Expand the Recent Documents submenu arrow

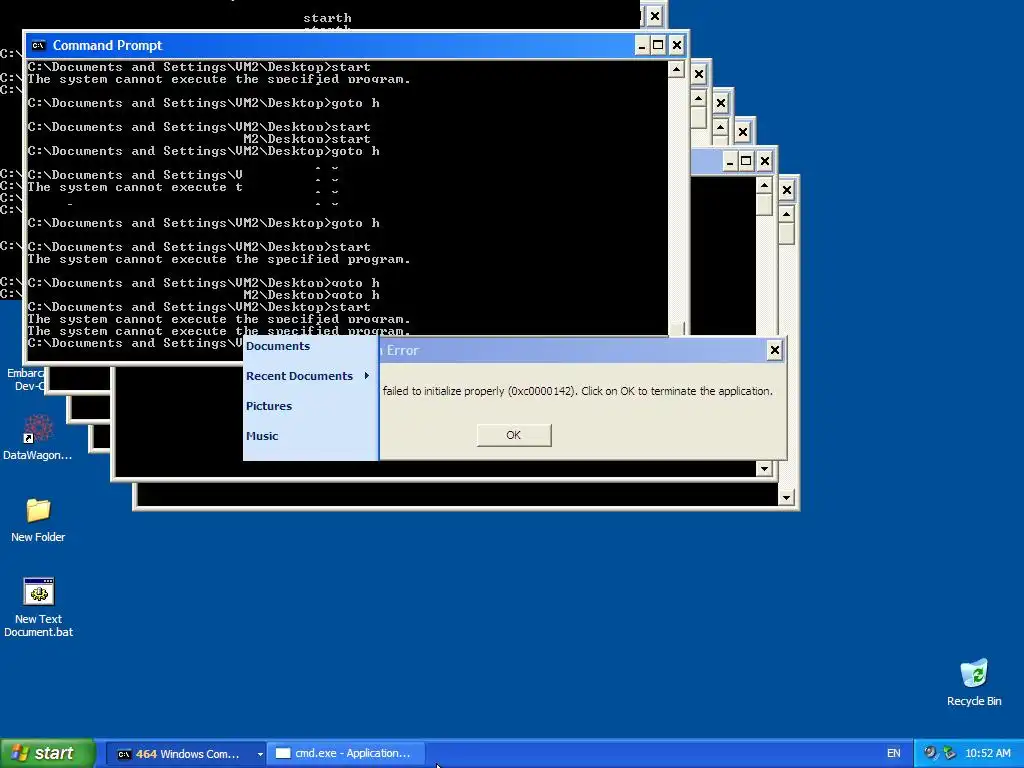click(x=367, y=376)
